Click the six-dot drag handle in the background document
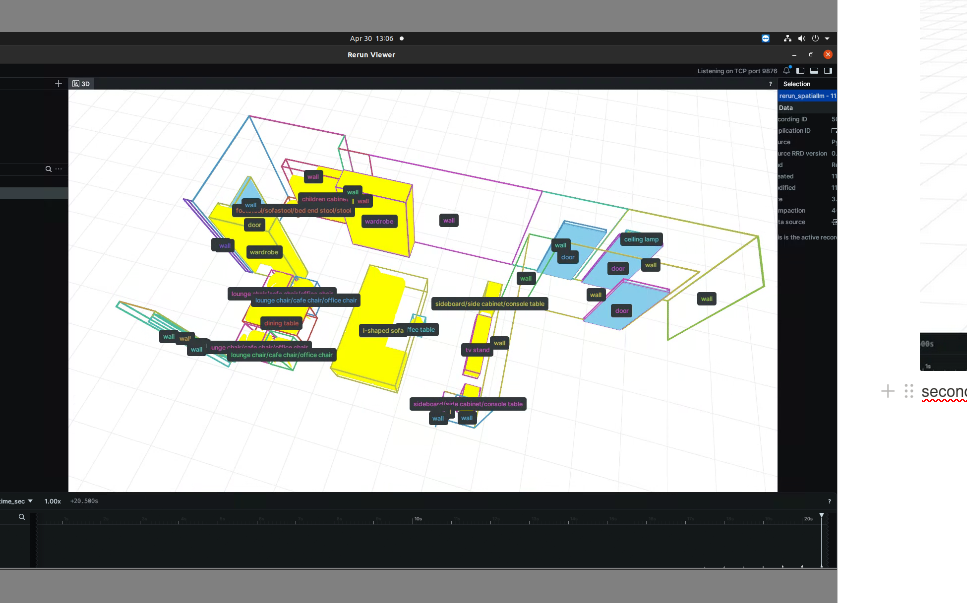This screenshot has width=967, height=603. click(908, 391)
